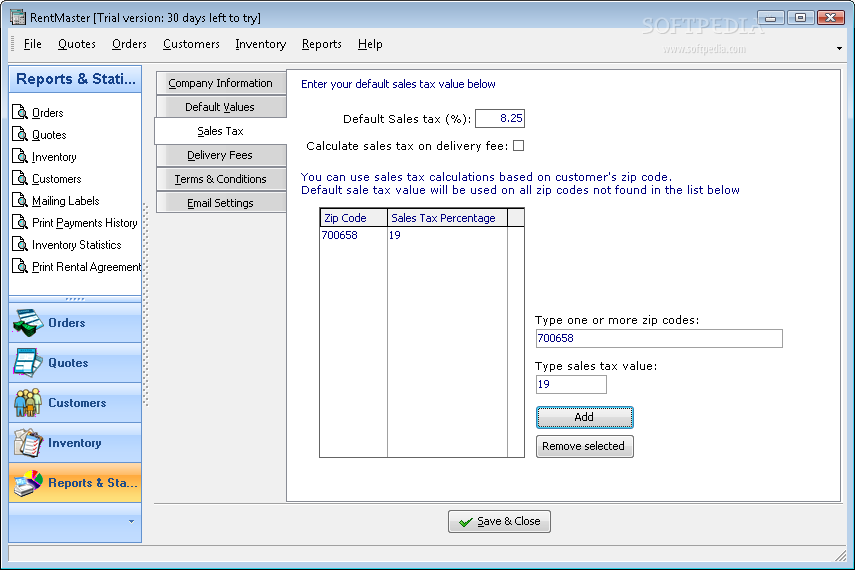
Task: Expand the navigation pane options arrow
Action: tap(131, 521)
